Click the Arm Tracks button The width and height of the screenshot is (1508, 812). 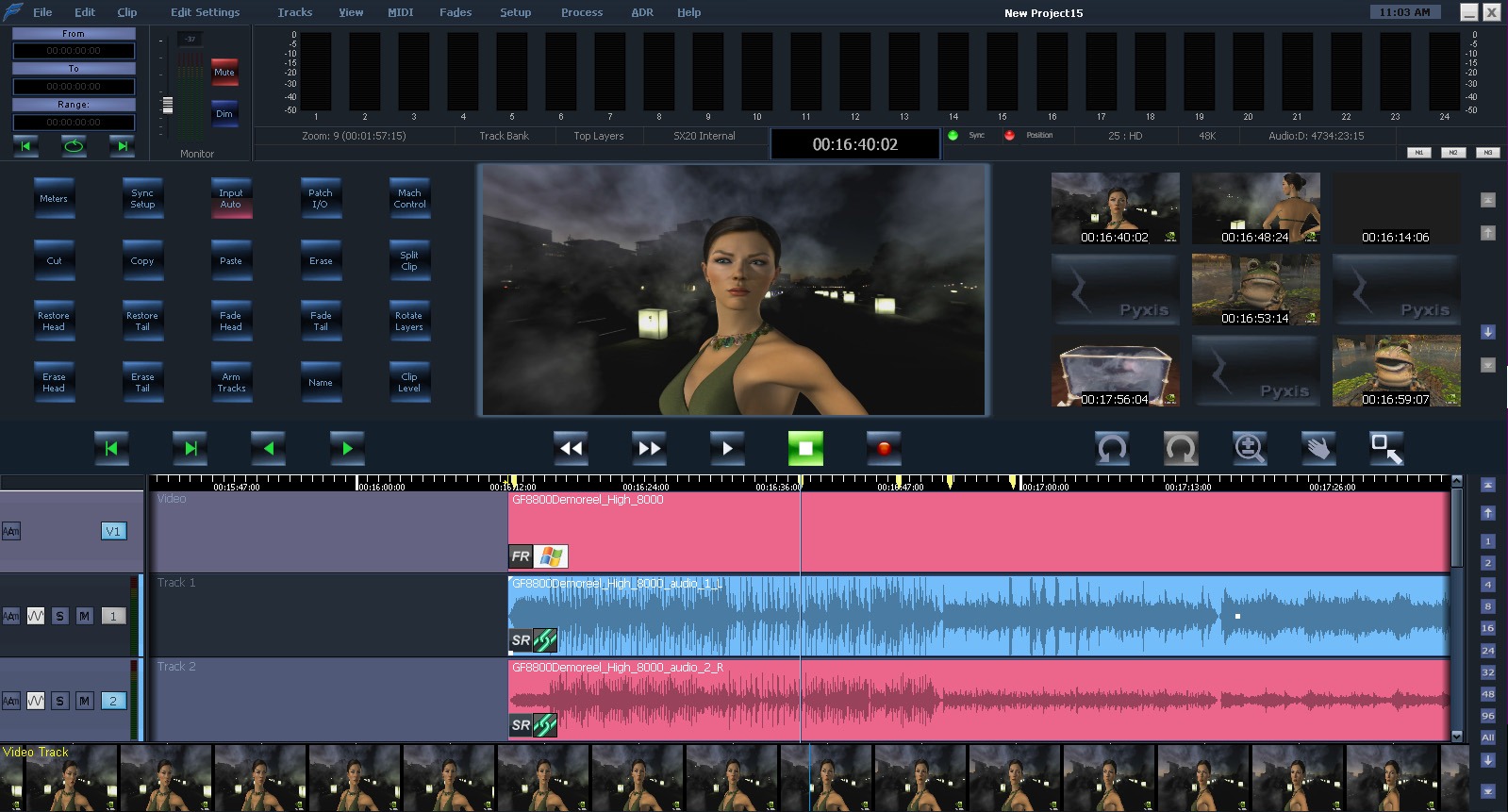tap(231, 383)
